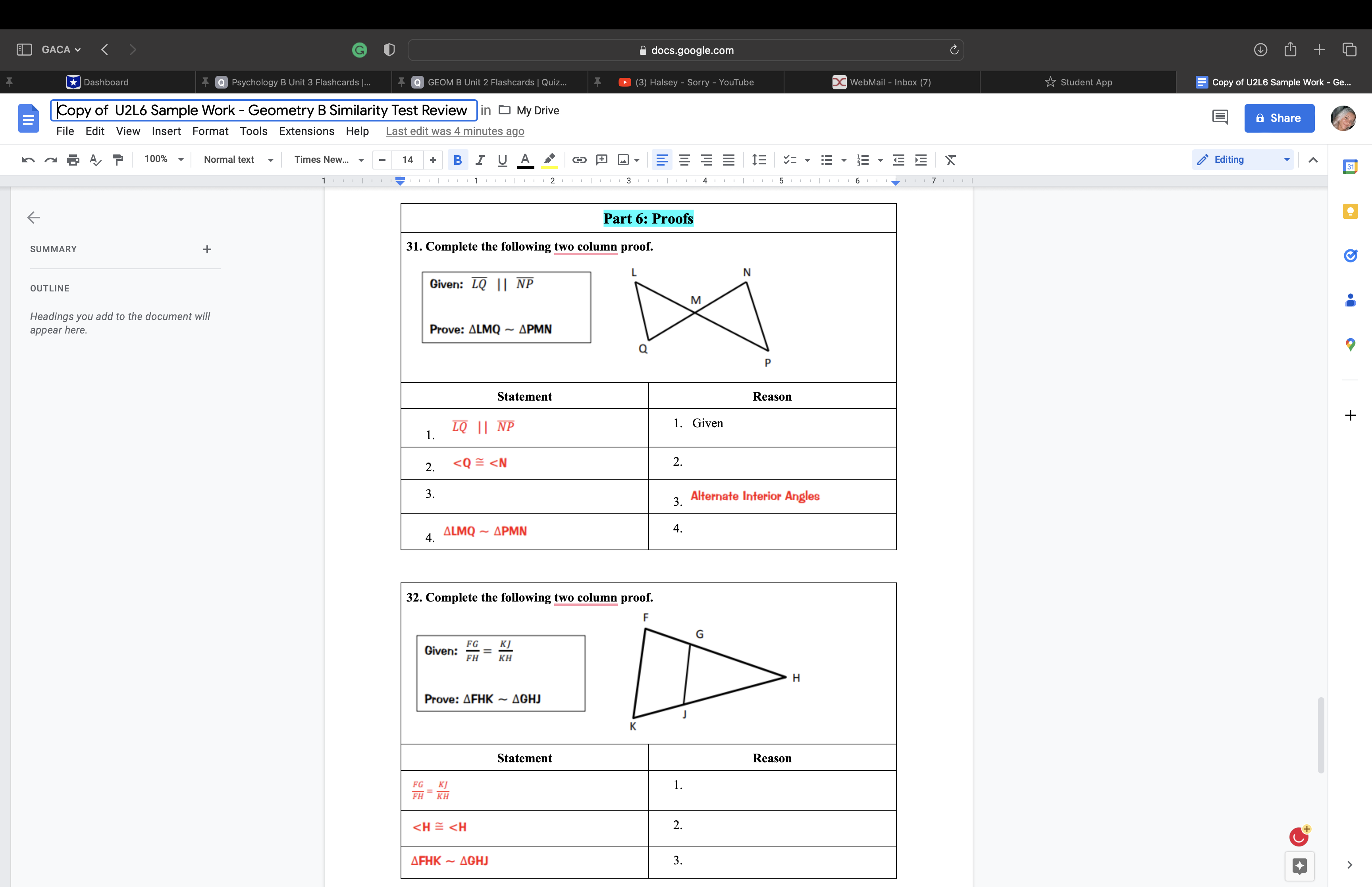Image resolution: width=1372 pixels, height=887 pixels.
Task: Open the Format menu
Action: click(210, 131)
